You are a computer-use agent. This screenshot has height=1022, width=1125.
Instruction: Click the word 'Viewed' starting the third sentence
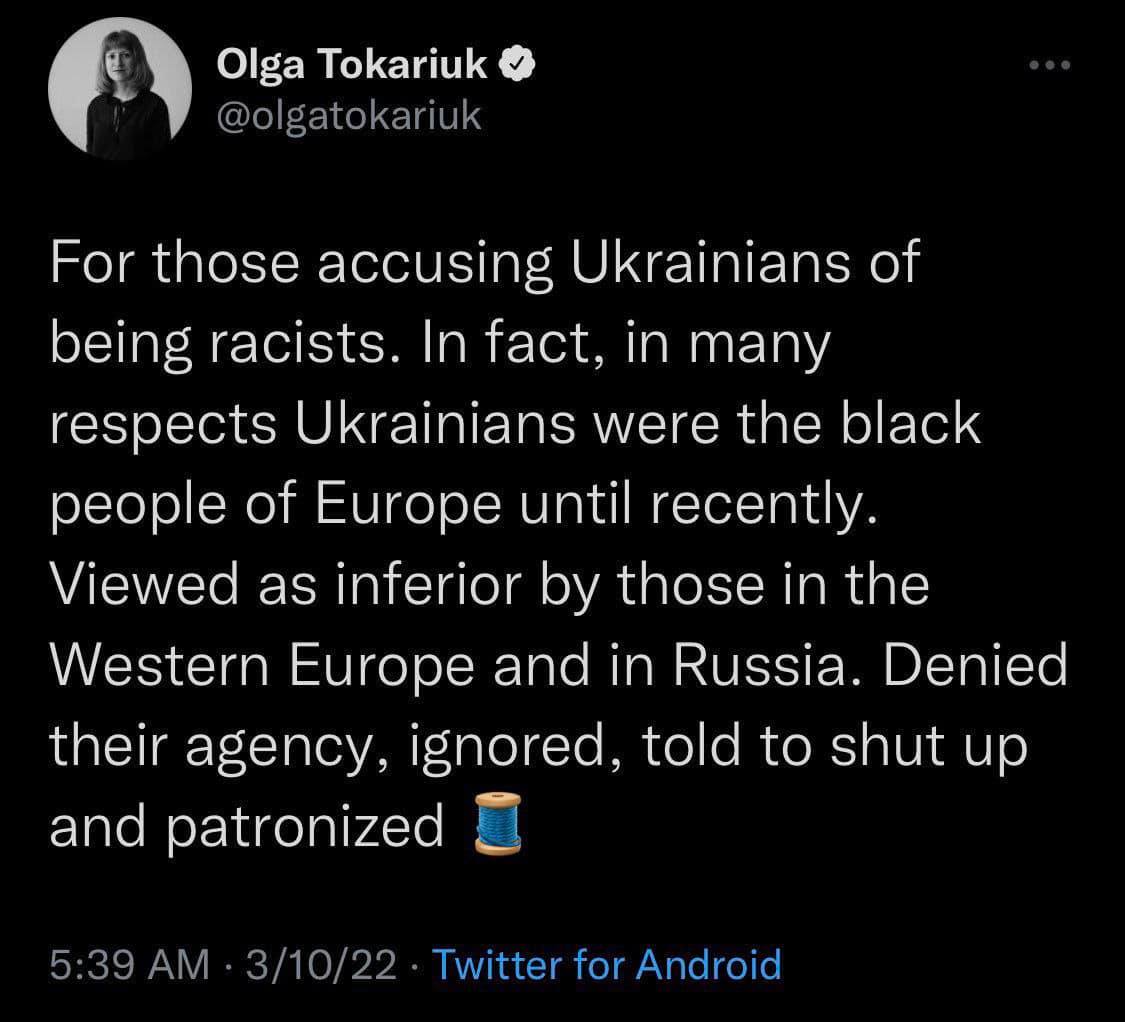(x=144, y=584)
